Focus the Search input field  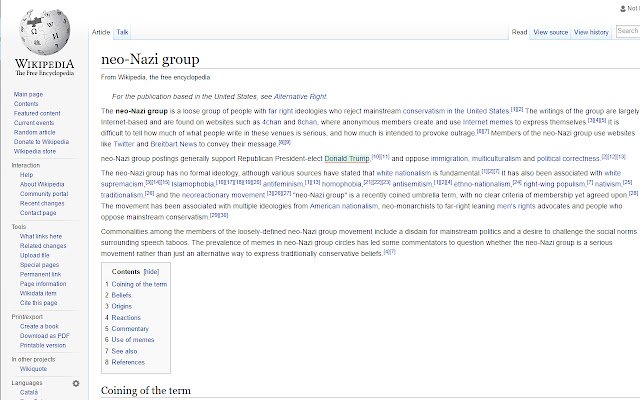click(x=628, y=31)
